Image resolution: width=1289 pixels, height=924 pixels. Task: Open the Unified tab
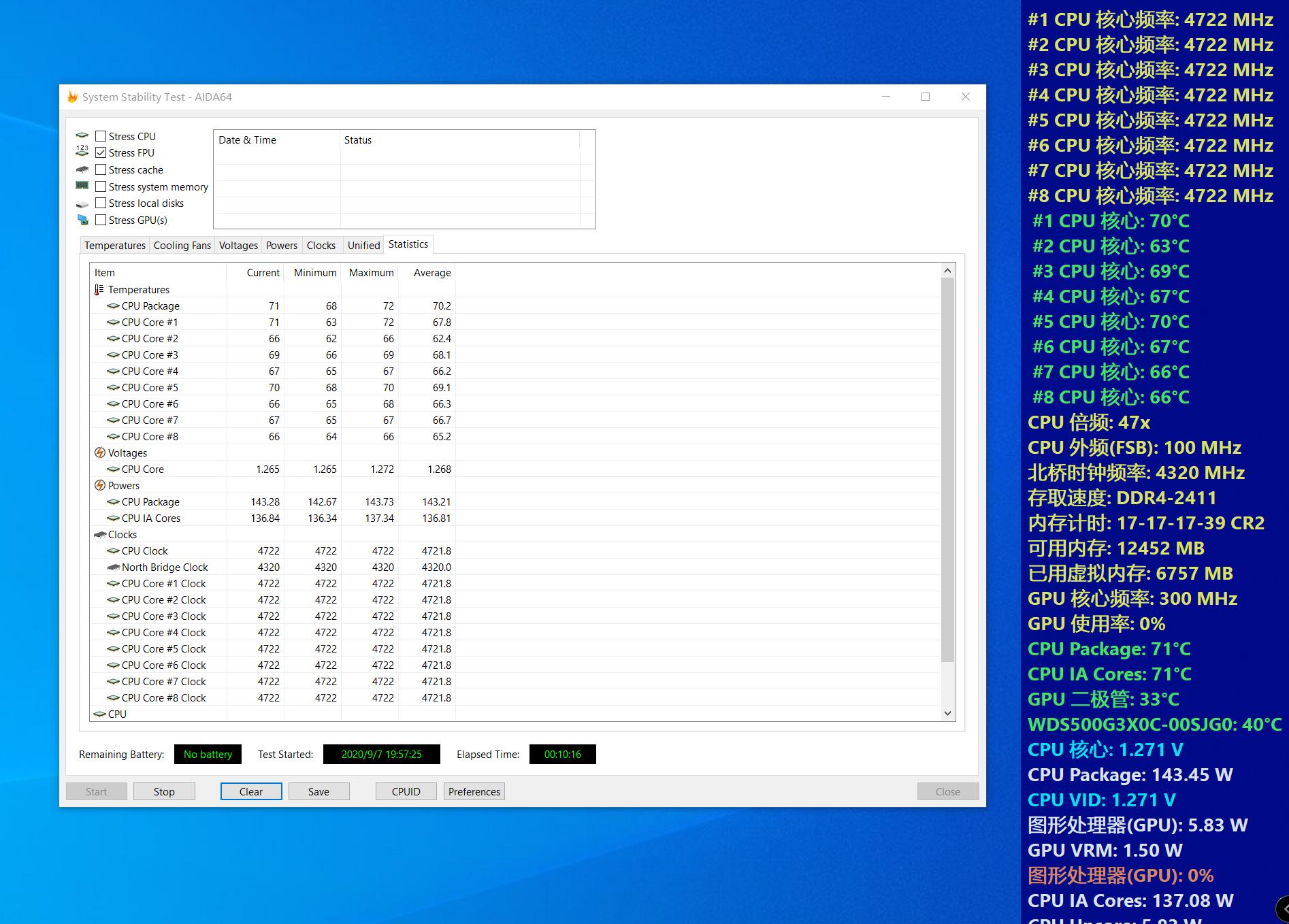pyautogui.click(x=363, y=246)
